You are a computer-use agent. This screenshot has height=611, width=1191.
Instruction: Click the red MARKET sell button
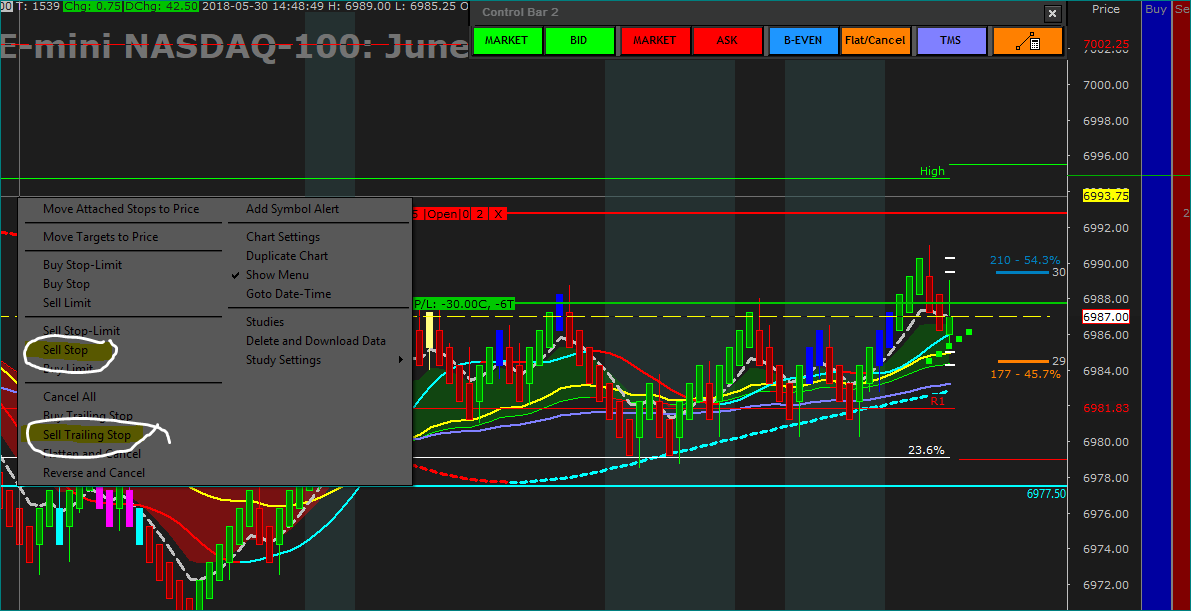pos(656,40)
